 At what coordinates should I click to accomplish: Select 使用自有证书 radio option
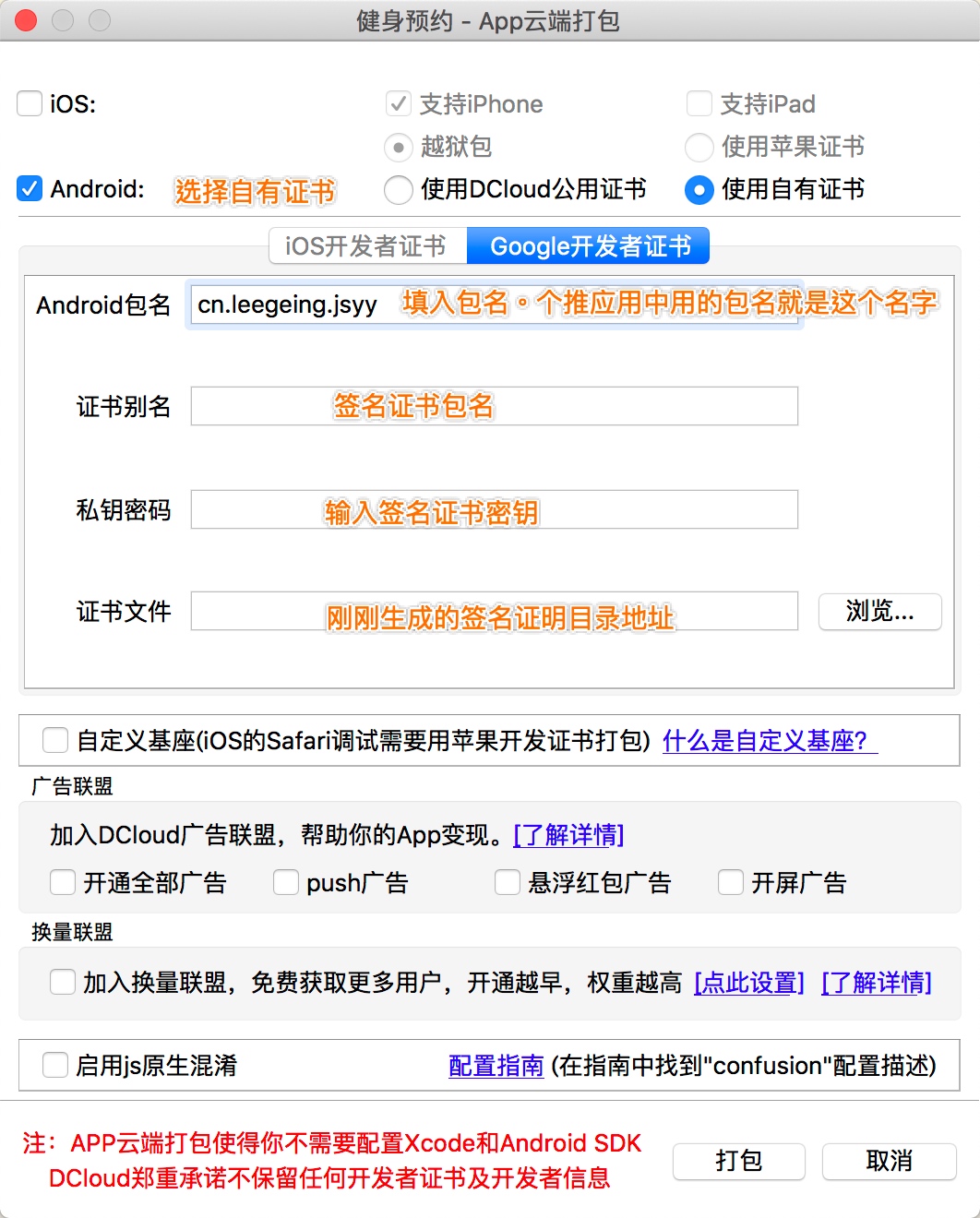coord(699,190)
